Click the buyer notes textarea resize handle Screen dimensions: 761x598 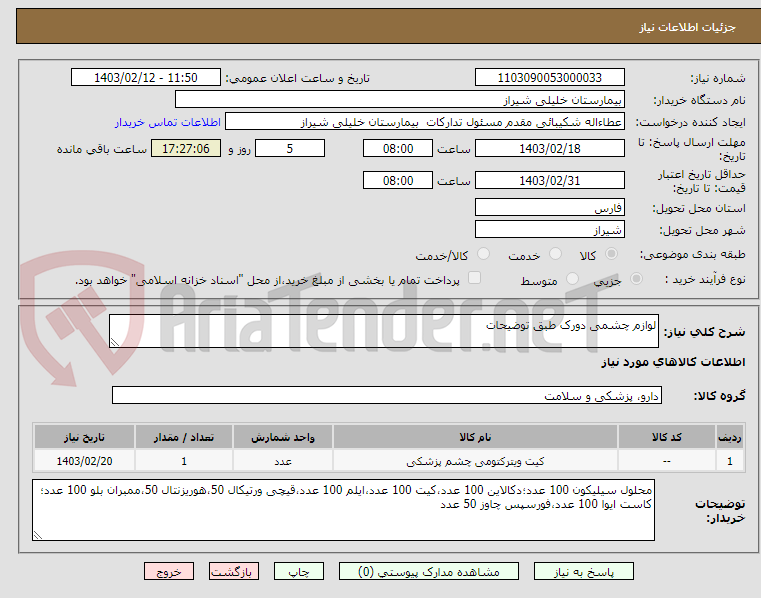[x=37, y=535]
